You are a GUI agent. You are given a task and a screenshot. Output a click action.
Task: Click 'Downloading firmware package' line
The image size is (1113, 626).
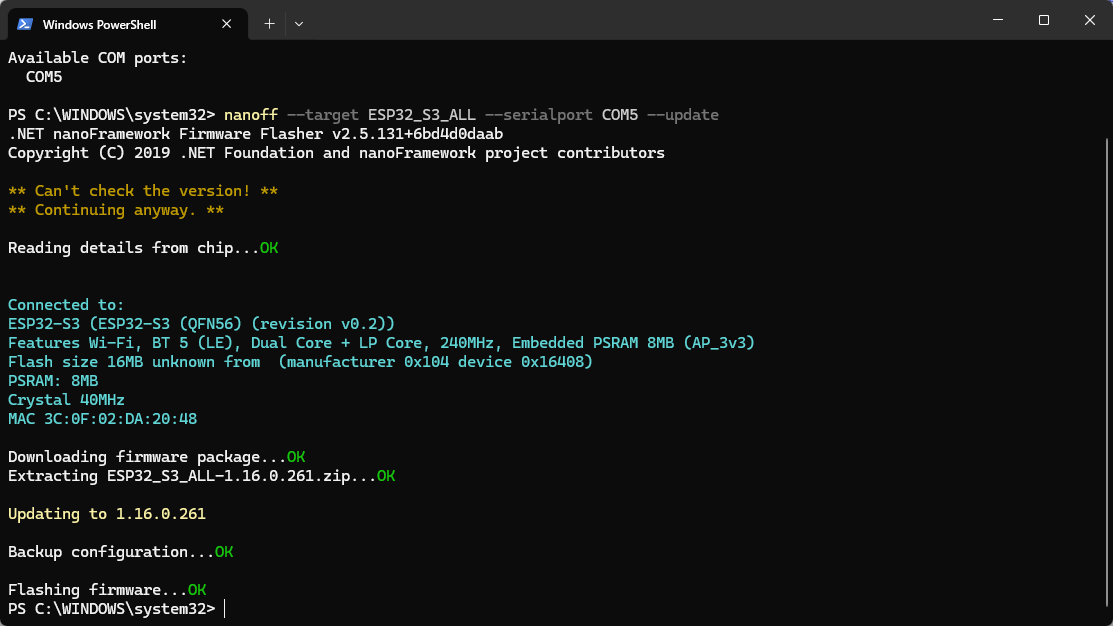[156, 457]
